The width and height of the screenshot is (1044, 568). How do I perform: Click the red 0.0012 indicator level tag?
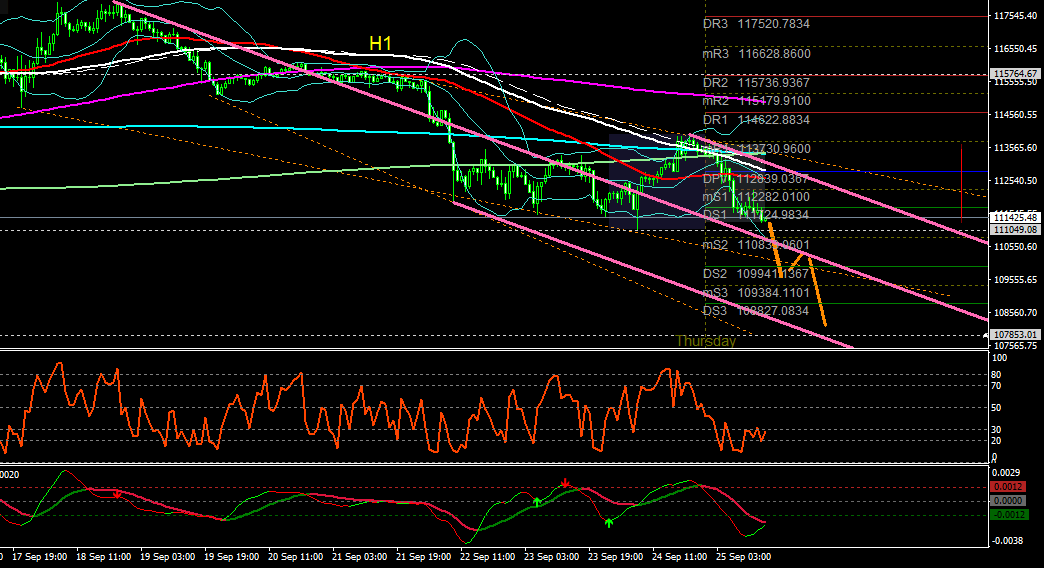(1008, 487)
